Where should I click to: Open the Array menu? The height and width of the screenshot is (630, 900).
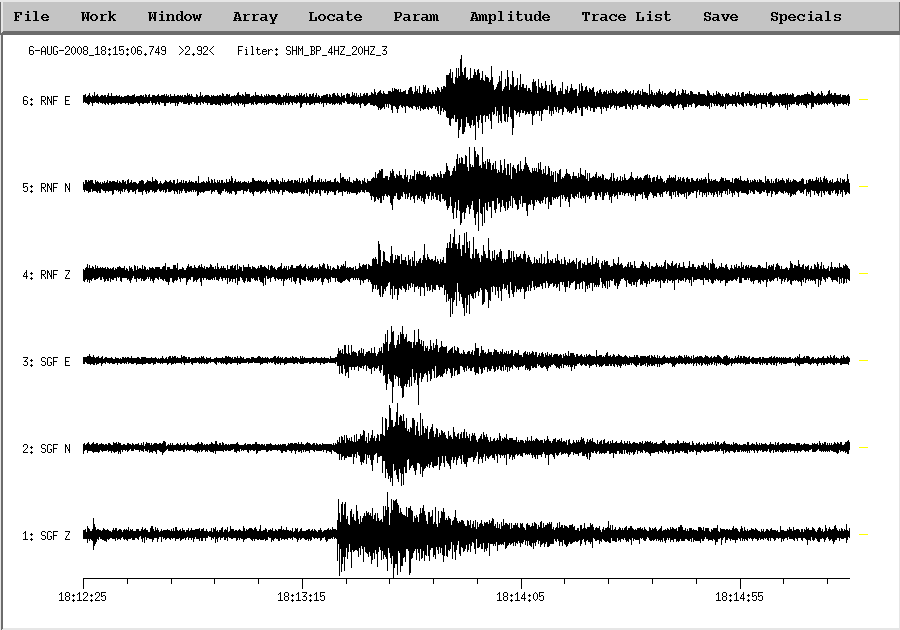[x=255, y=17]
